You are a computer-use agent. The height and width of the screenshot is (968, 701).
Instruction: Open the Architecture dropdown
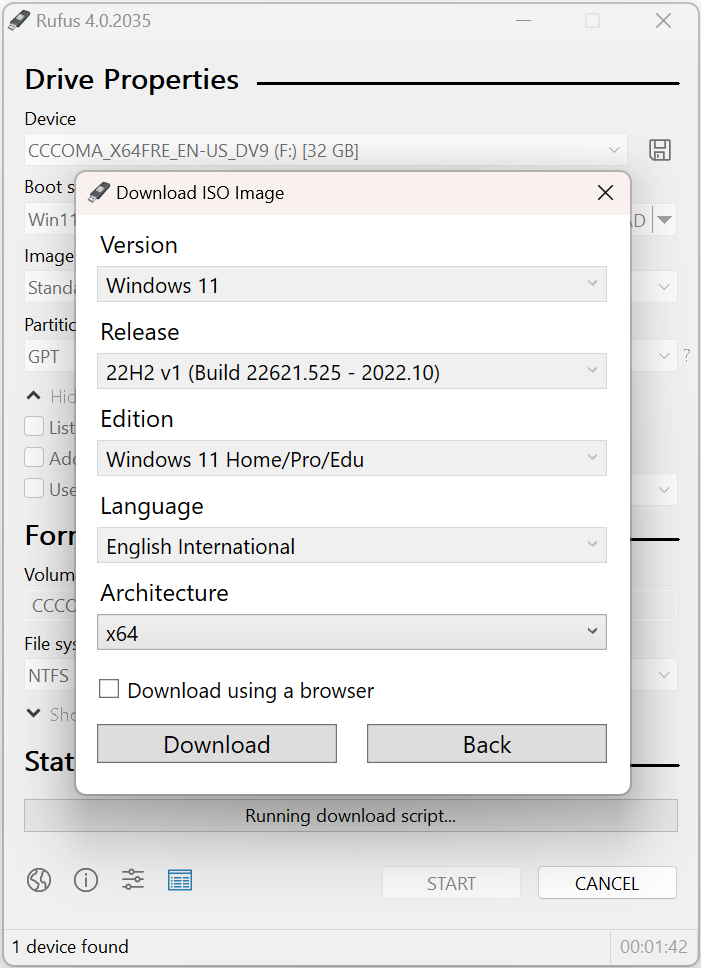coord(352,632)
